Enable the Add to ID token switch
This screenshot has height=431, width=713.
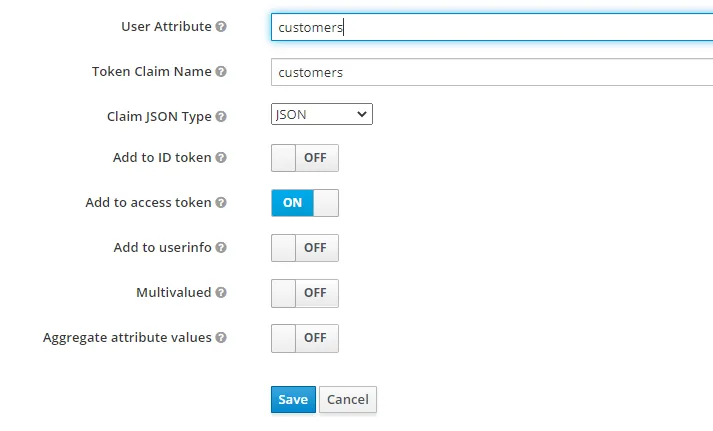[305, 158]
